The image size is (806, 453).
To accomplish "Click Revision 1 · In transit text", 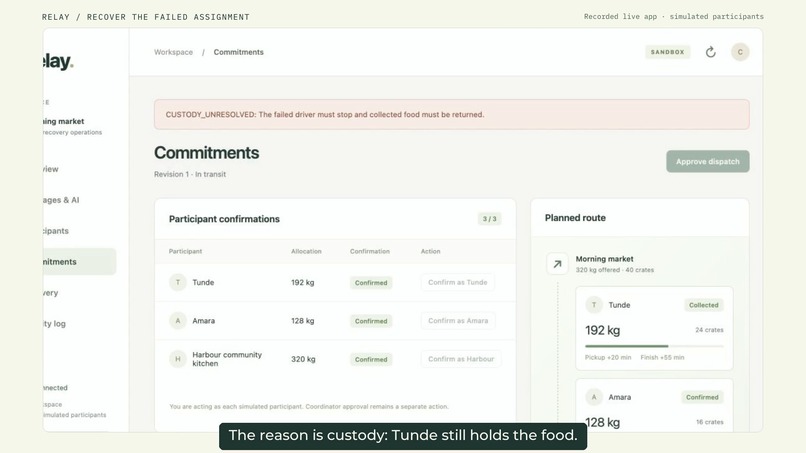I will click(190, 174).
